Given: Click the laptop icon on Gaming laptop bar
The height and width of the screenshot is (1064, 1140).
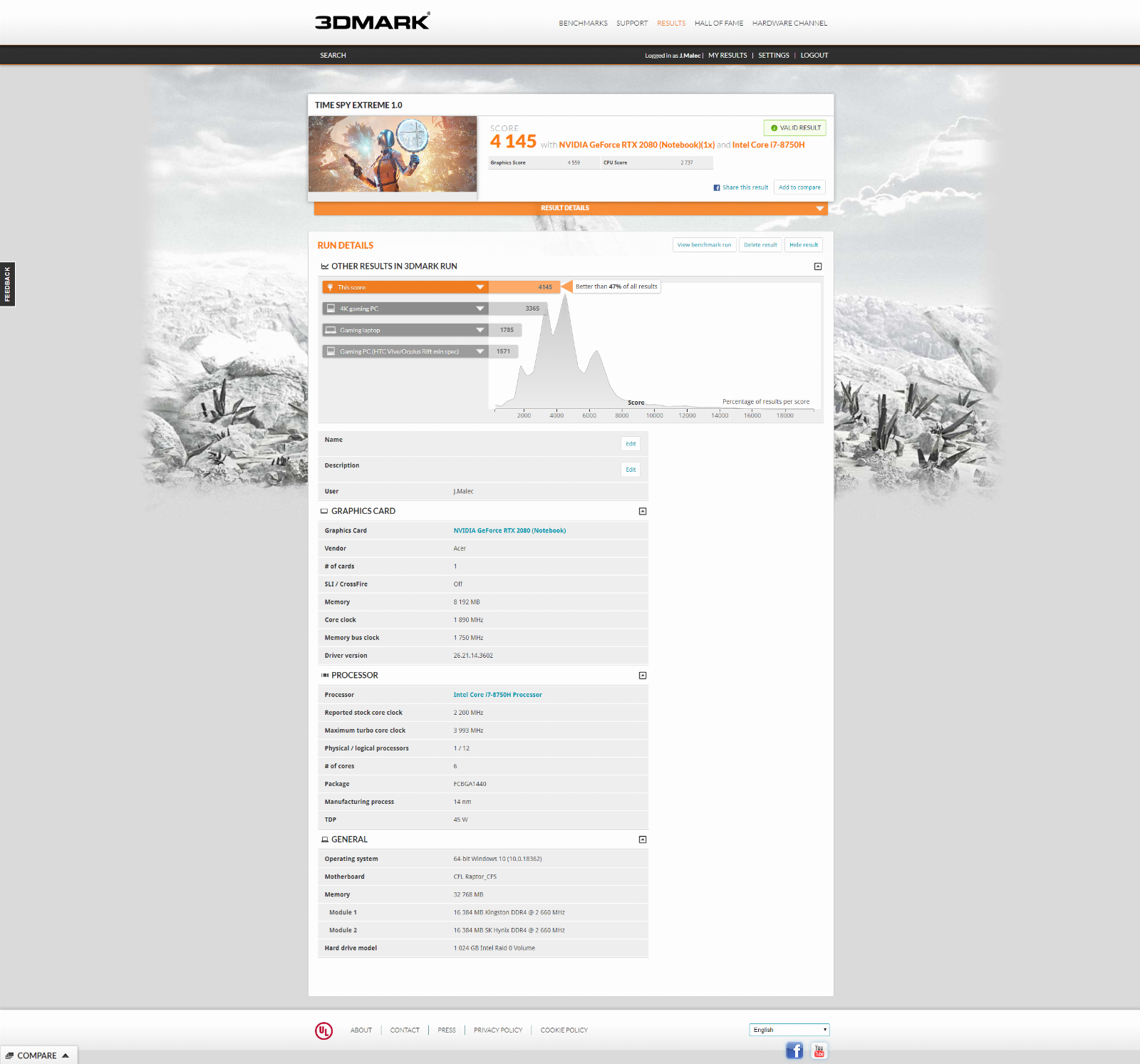Looking at the screenshot, I should (x=331, y=330).
